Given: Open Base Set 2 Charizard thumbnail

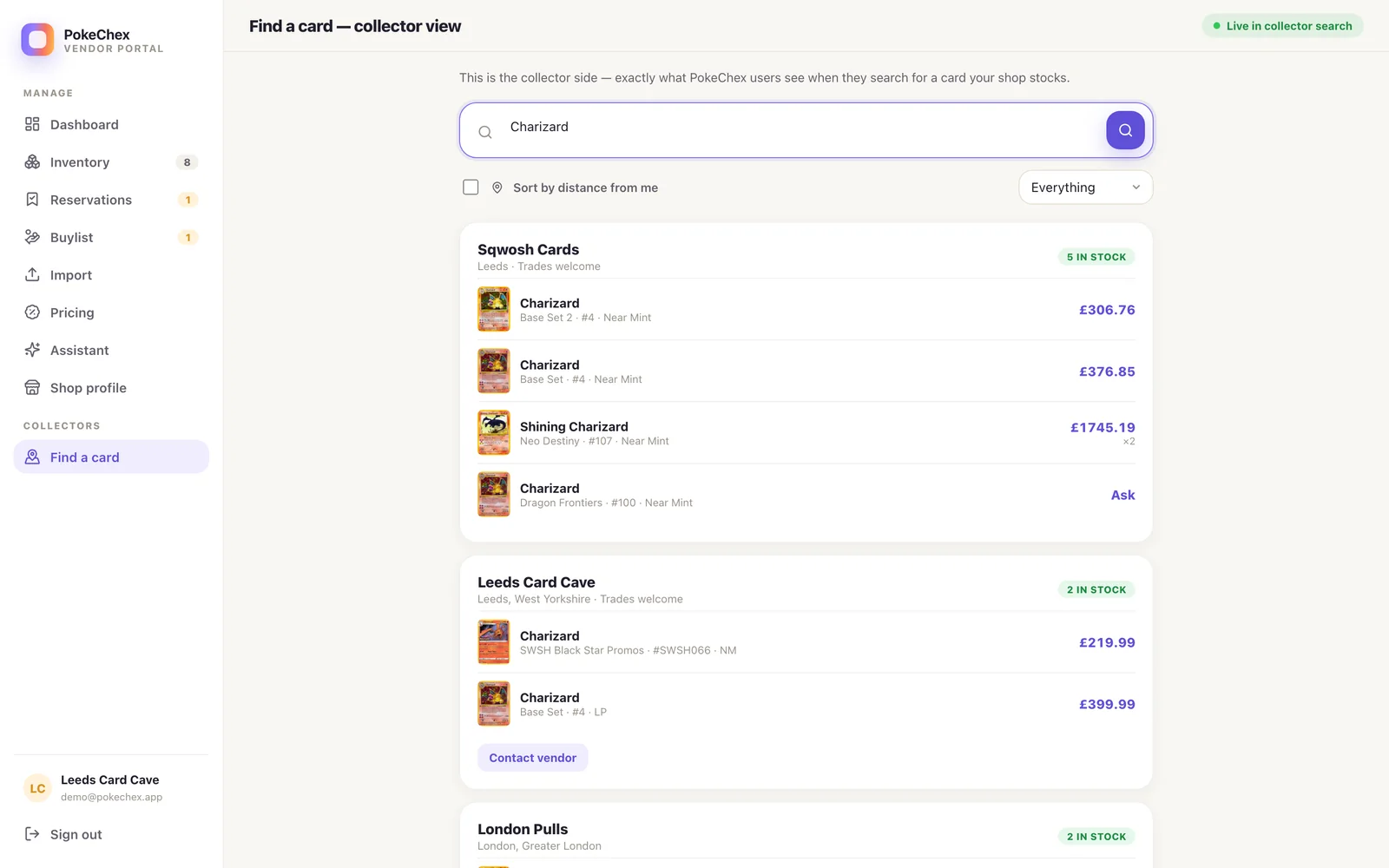Looking at the screenshot, I should pyautogui.click(x=494, y=309).
